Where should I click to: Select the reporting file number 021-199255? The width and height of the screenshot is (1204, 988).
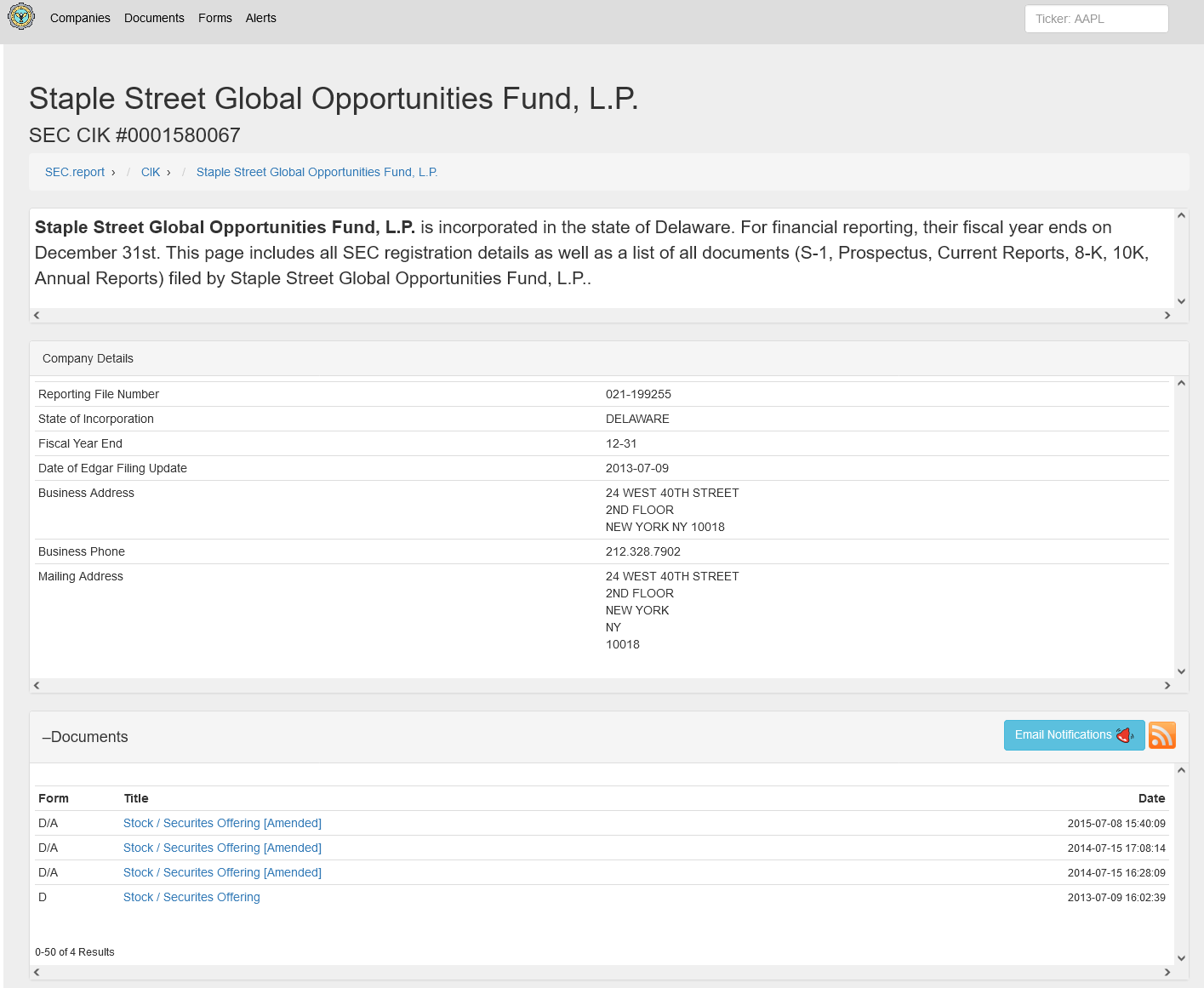(x=638, y=394)
